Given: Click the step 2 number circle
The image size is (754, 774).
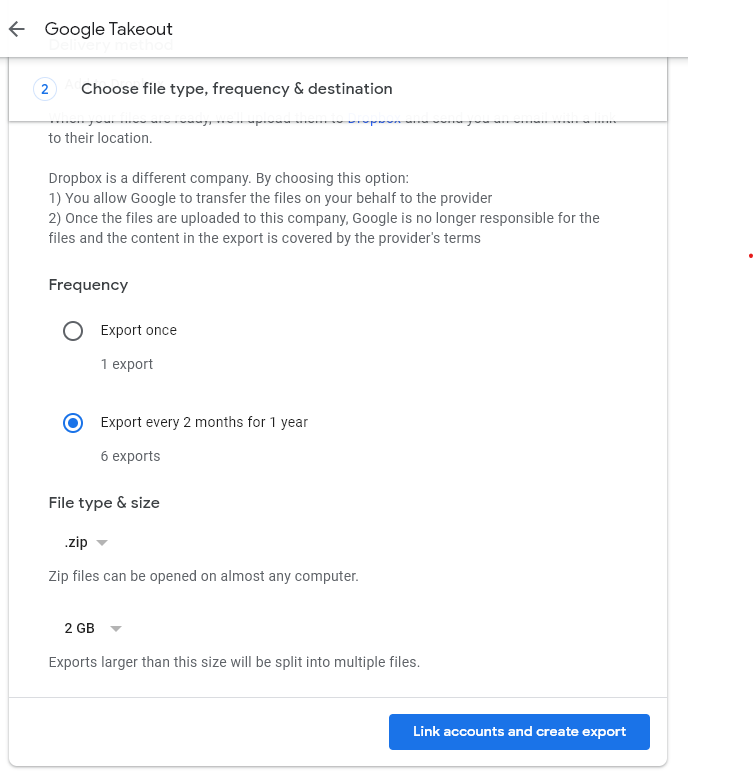Looking at the screenshot, I should click(x=45, y=89).
